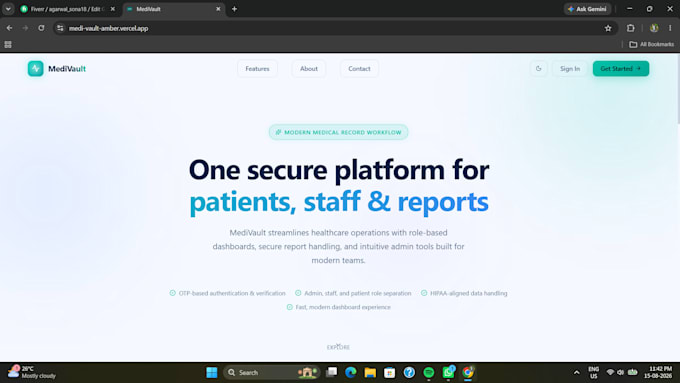The image size is (680, 383).
Task: Open File Explorer from taskbar
Action: 370,372
